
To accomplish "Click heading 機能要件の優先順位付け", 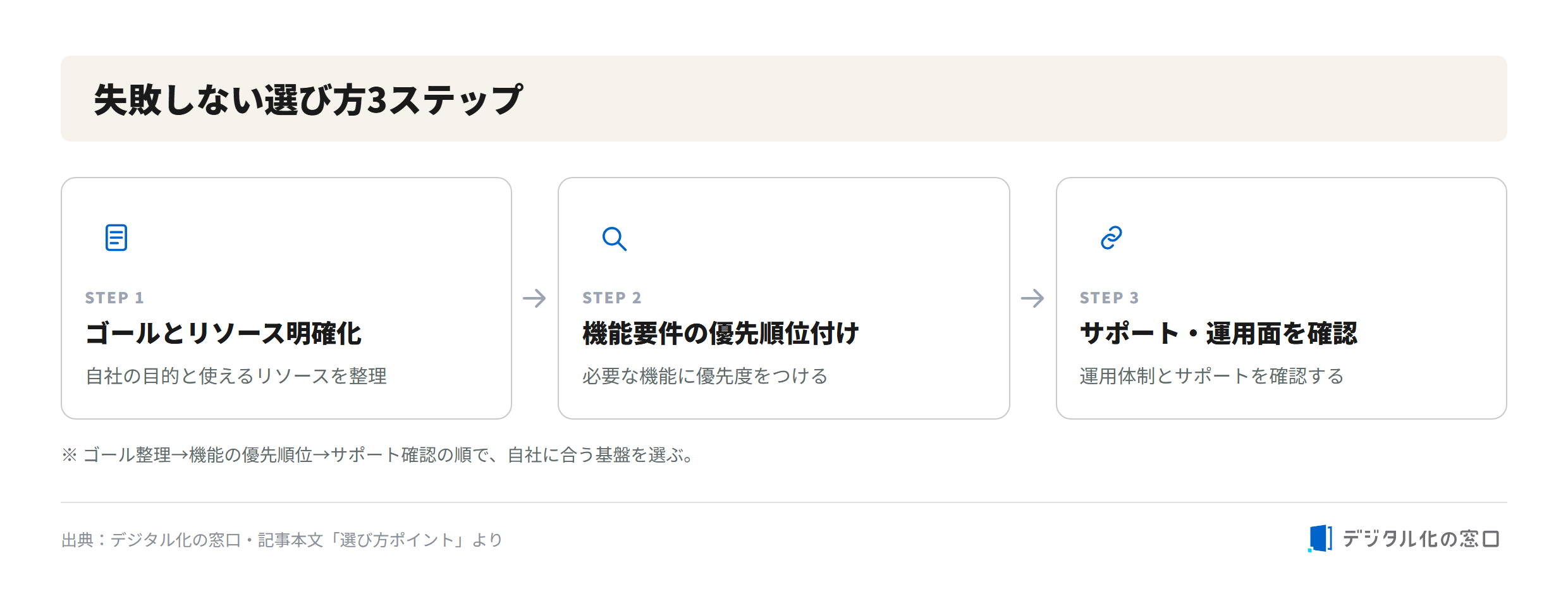I will 721,334.
